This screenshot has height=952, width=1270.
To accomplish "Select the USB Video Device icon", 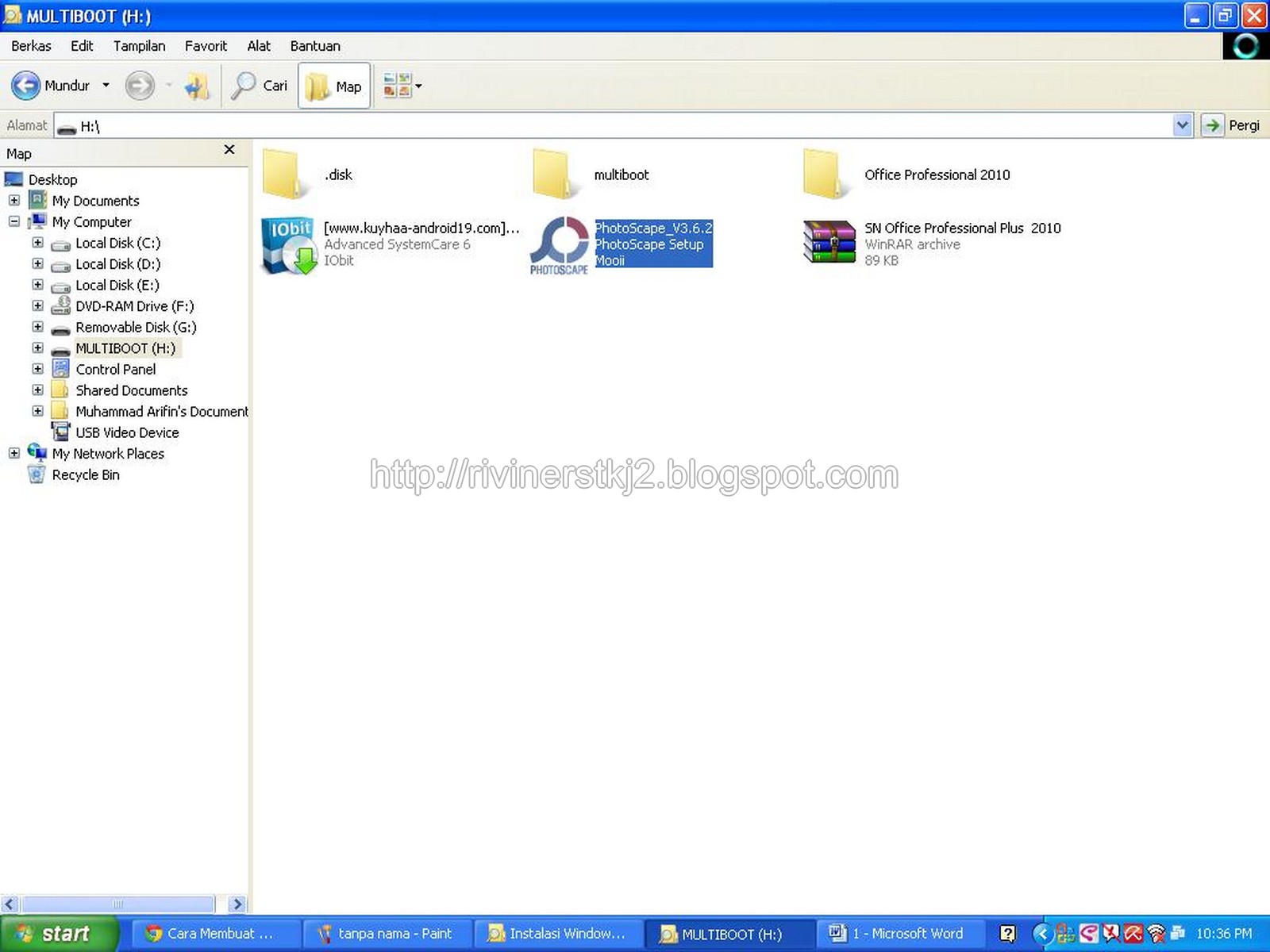I will click(61, 432).
